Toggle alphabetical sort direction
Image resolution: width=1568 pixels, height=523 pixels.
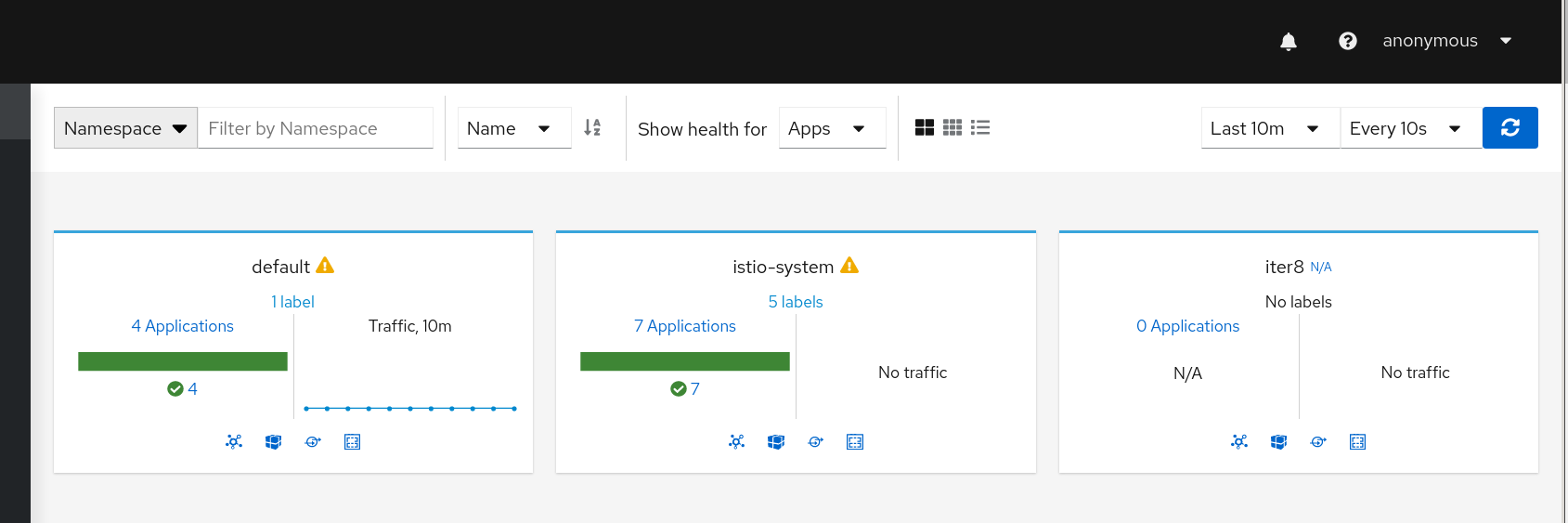592,128
